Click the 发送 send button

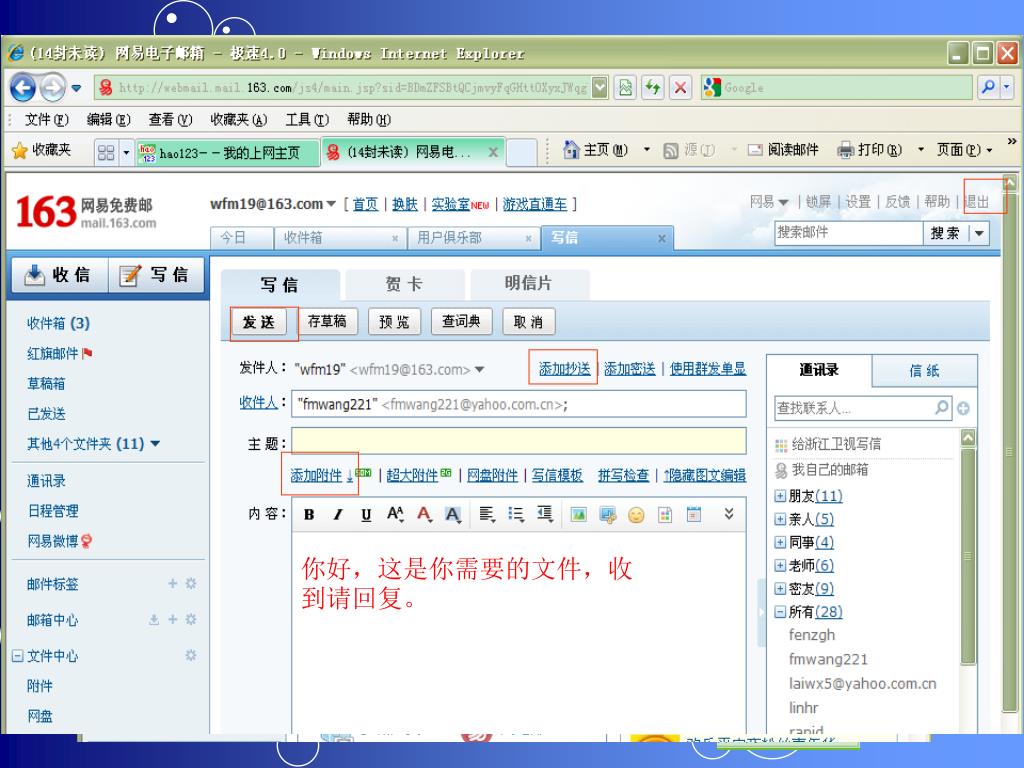[x=259, y=322]
